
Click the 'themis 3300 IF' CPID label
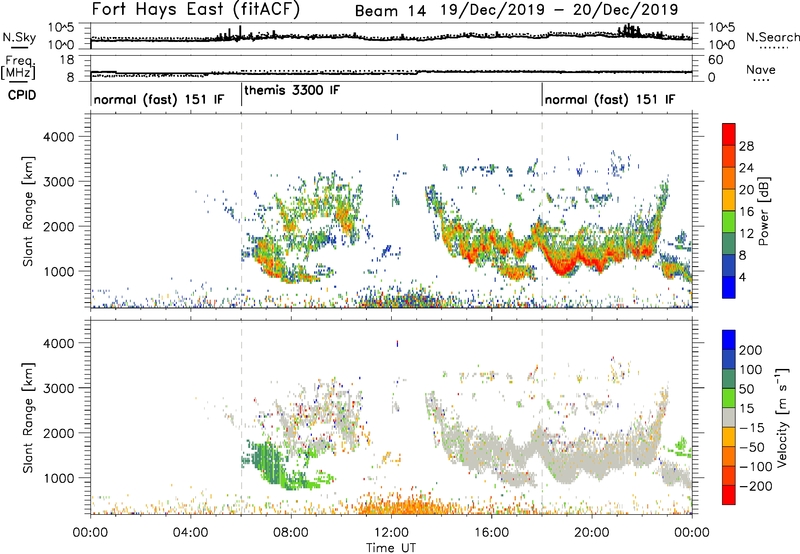292,90
